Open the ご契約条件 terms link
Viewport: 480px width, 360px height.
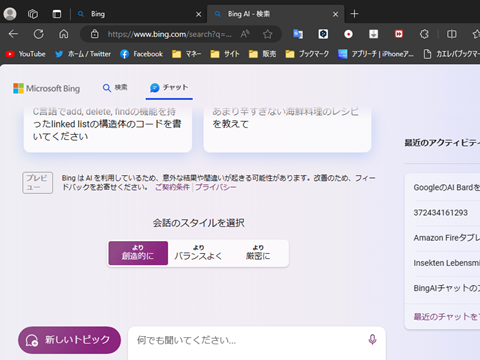(x=172, y=187)
